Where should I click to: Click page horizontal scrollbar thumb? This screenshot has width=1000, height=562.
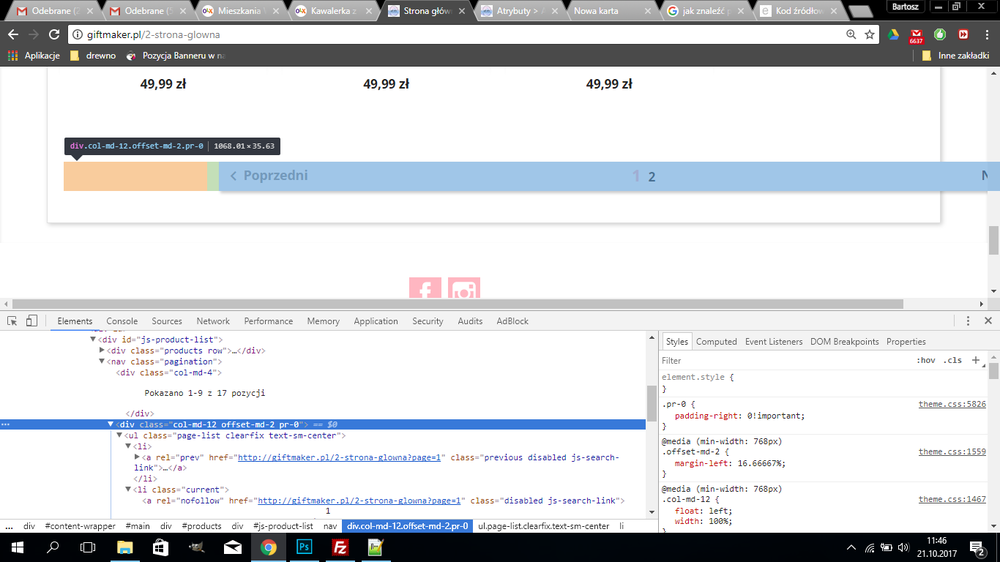click(457, 304)
